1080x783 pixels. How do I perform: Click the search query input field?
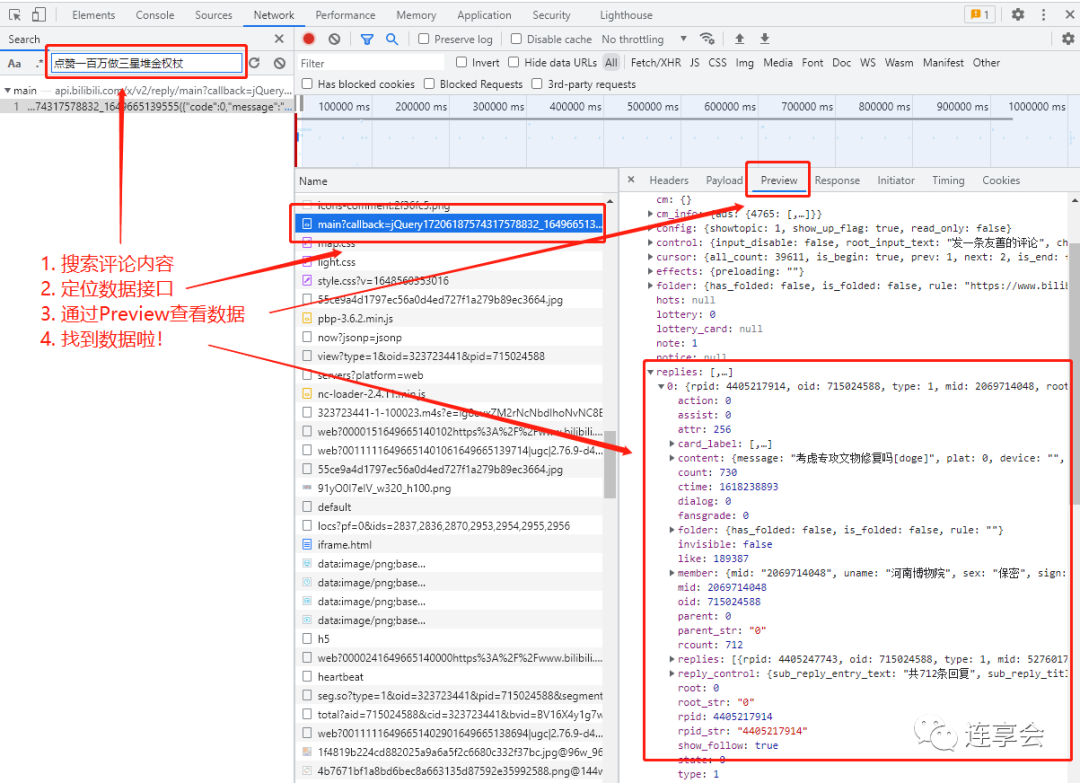(x=146, y=63)
